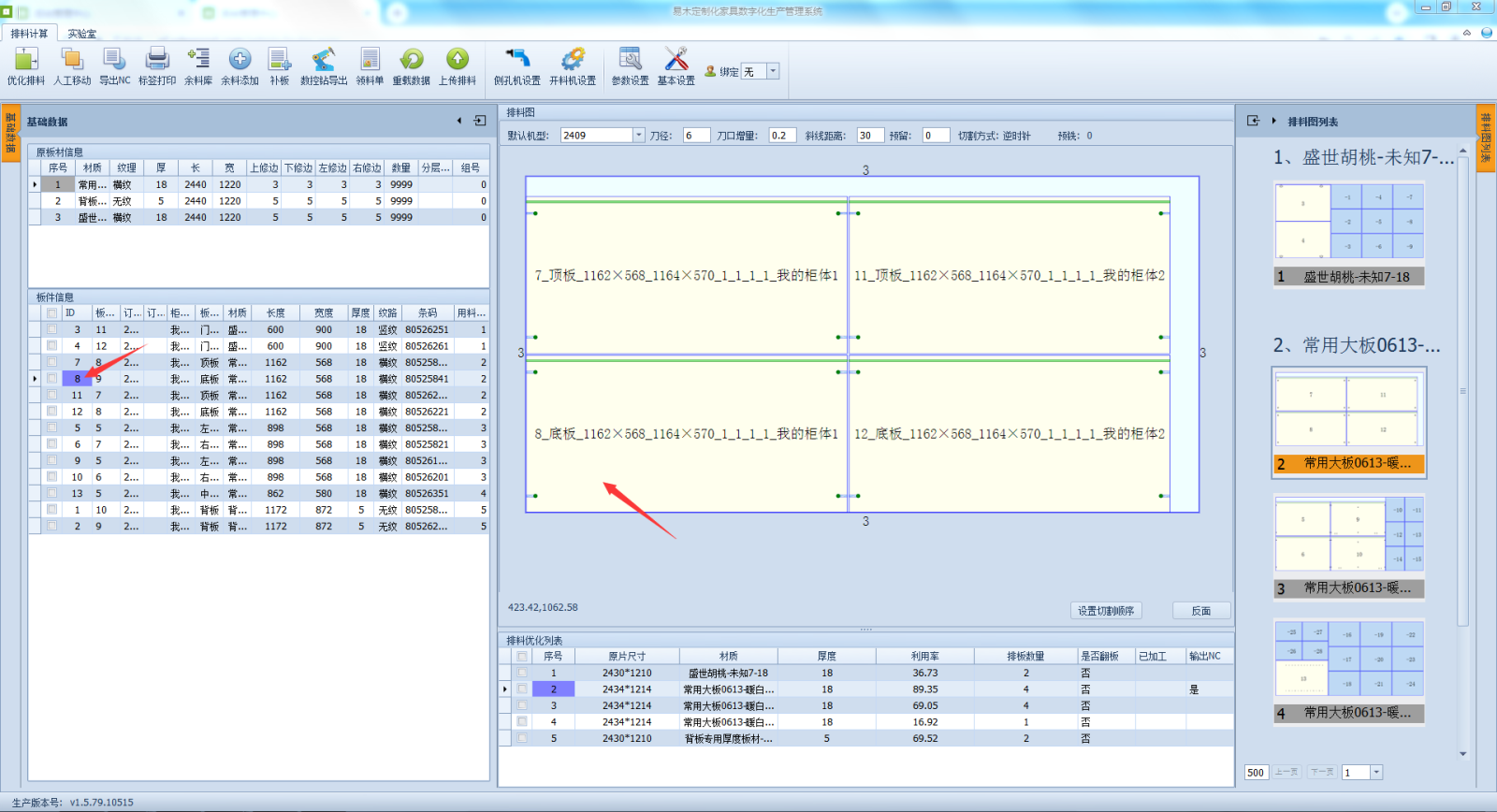This screenshot has height=812, width=1497.
Task: Collapse the 基础数据 panel with left arrow
Action: coord(459,121)
